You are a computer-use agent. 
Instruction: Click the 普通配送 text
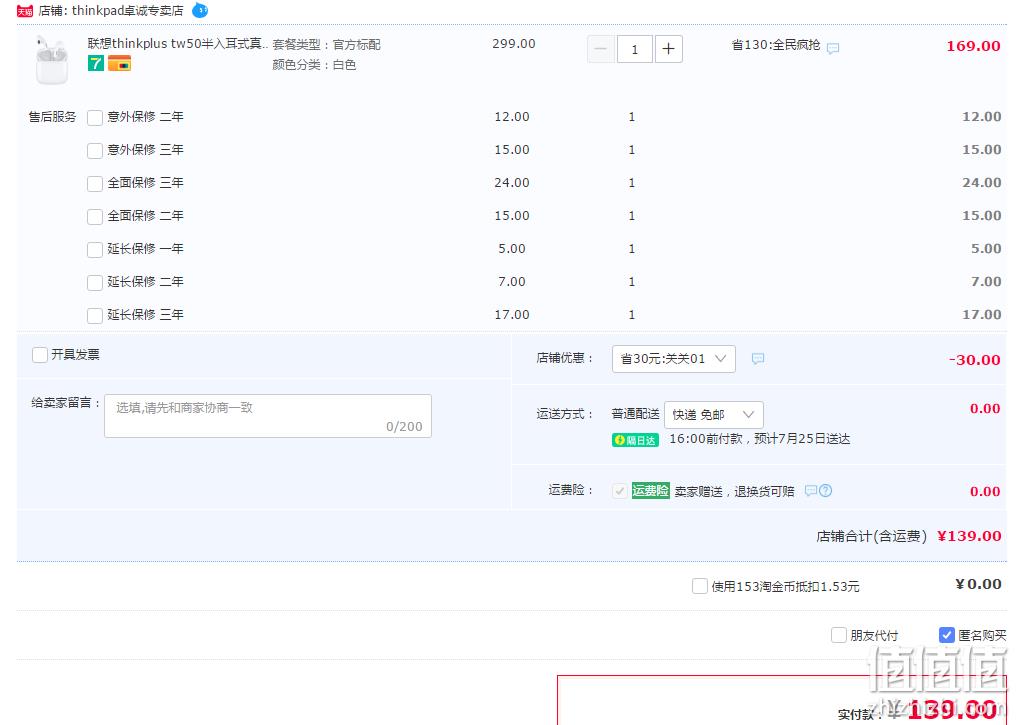[x=635, y=414]
